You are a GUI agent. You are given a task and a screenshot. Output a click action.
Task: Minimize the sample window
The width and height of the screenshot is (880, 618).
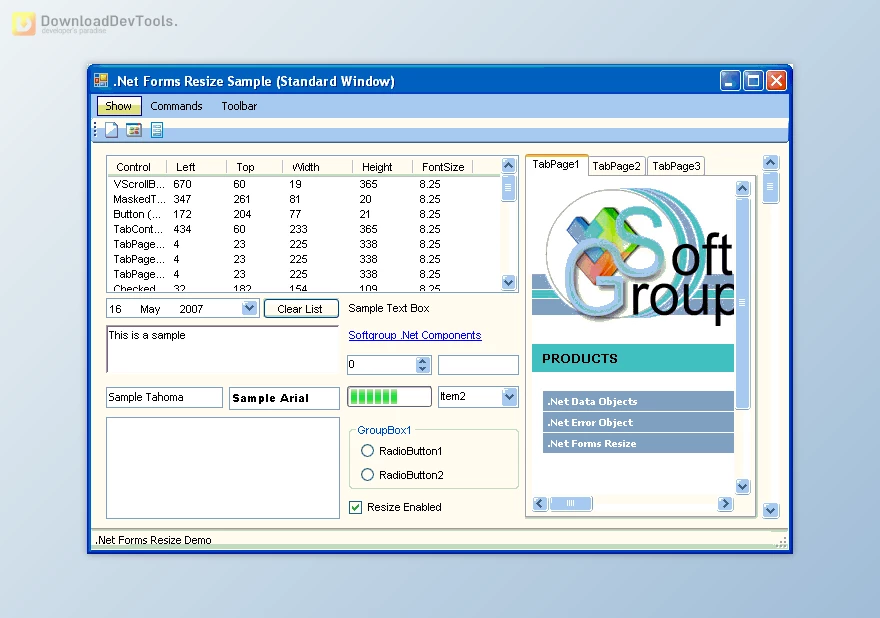(x=730, y=81)
